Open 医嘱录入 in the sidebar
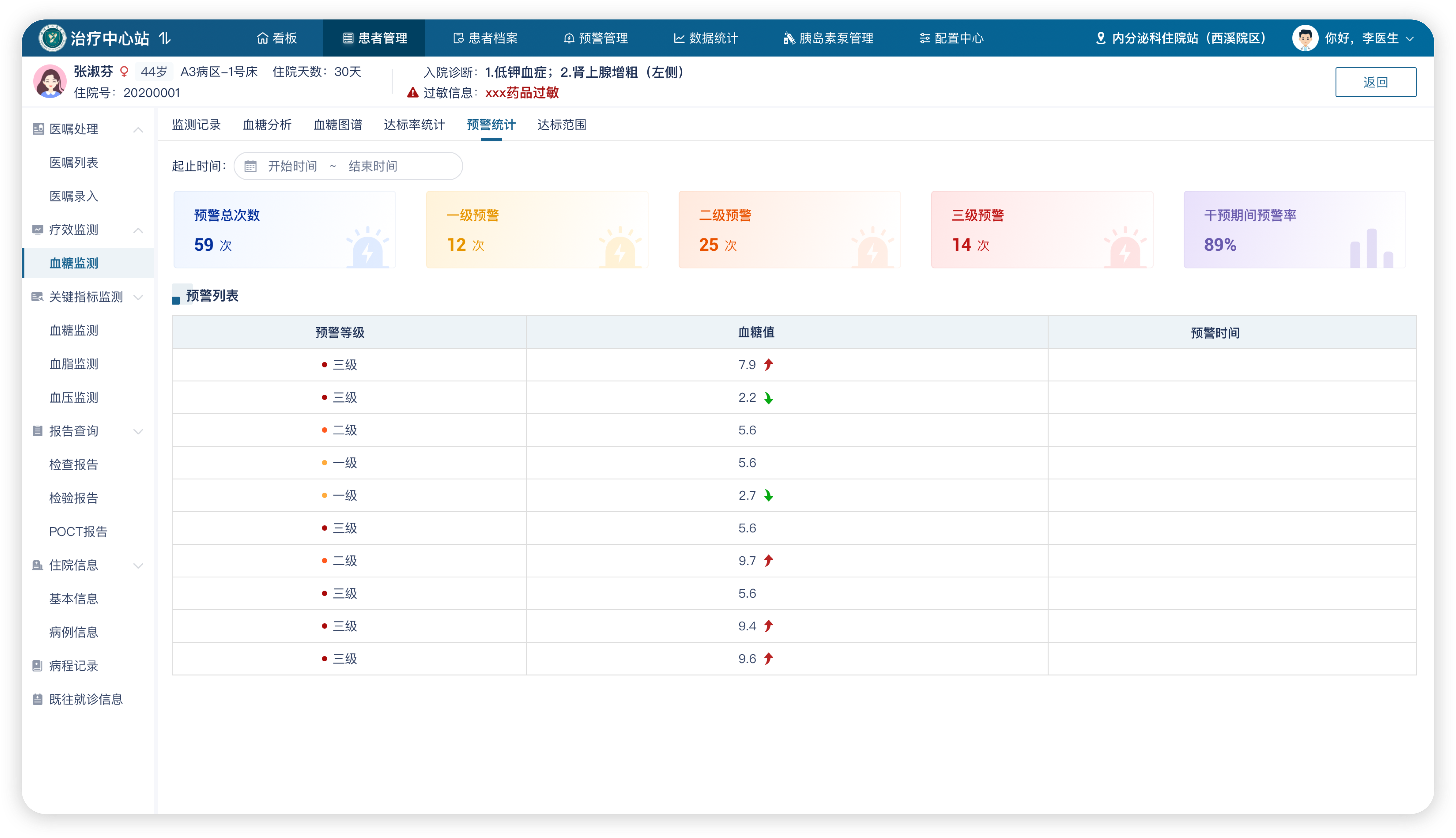The image size is (1456, 838). pyautogui.click(x=74, y=196)
